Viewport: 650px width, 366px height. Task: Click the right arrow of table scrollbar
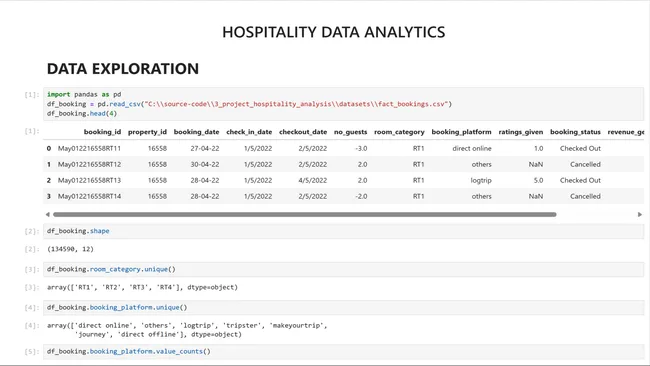click(x=640, y=214)
